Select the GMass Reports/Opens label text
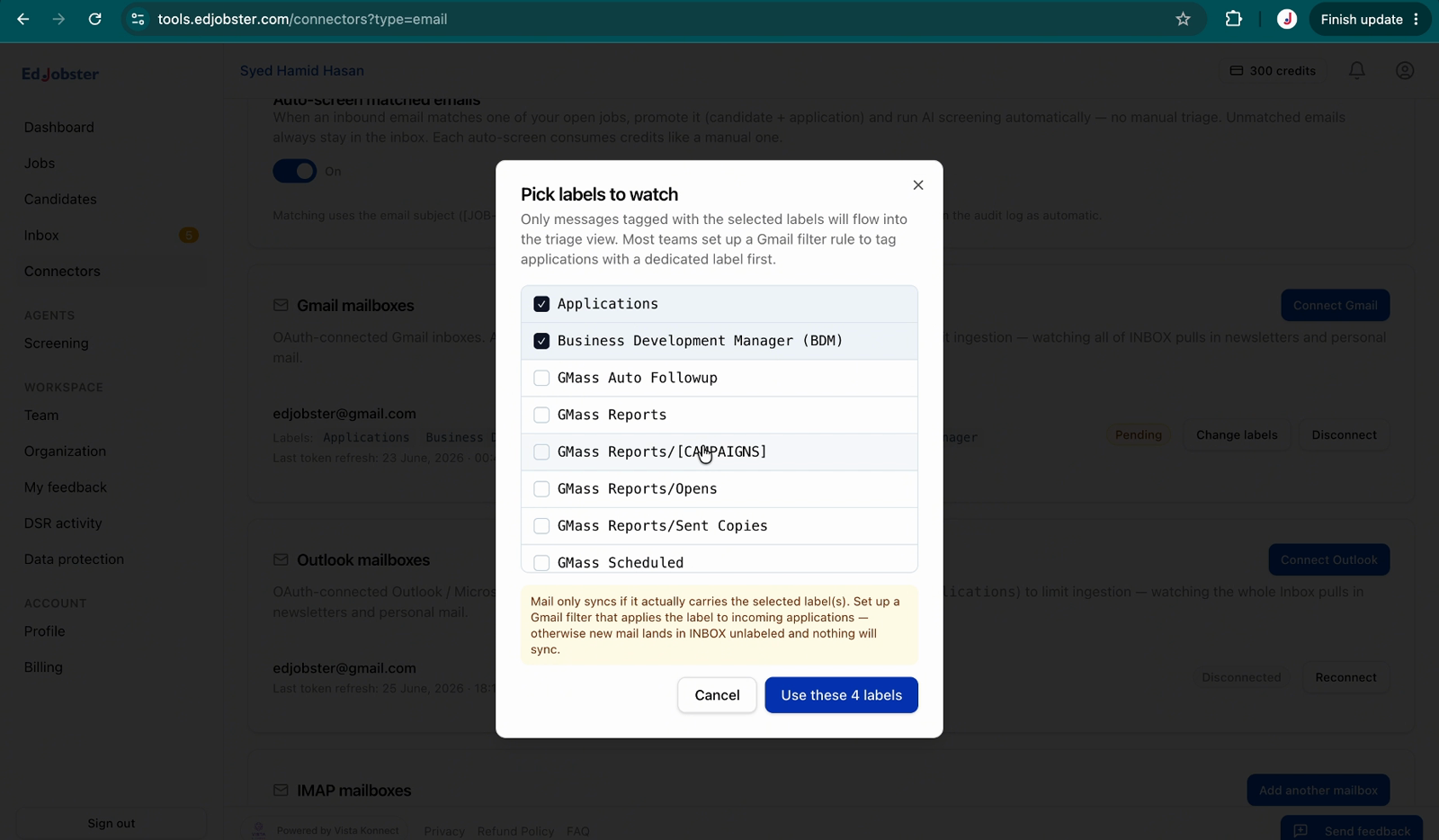Image resolution: width=1439 pixels, height=840 pixels. [638, 488]
